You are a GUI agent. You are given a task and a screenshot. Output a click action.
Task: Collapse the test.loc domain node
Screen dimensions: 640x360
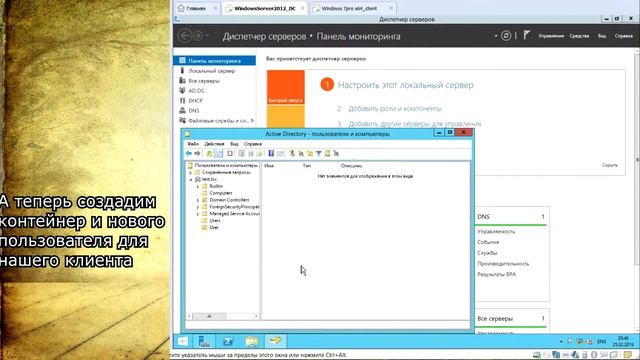coord(191,180)
